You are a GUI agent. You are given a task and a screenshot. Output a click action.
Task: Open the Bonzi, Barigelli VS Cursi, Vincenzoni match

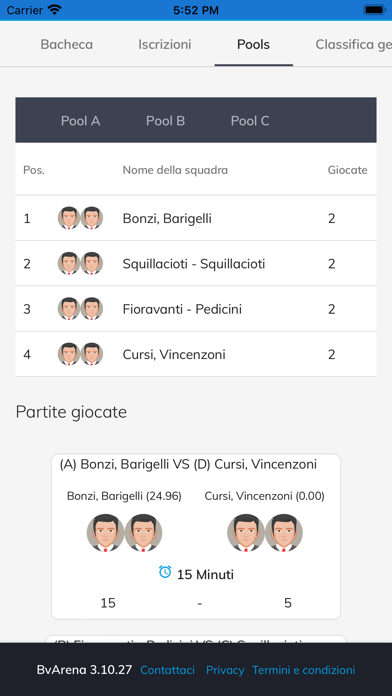click(x=196, y=536)
